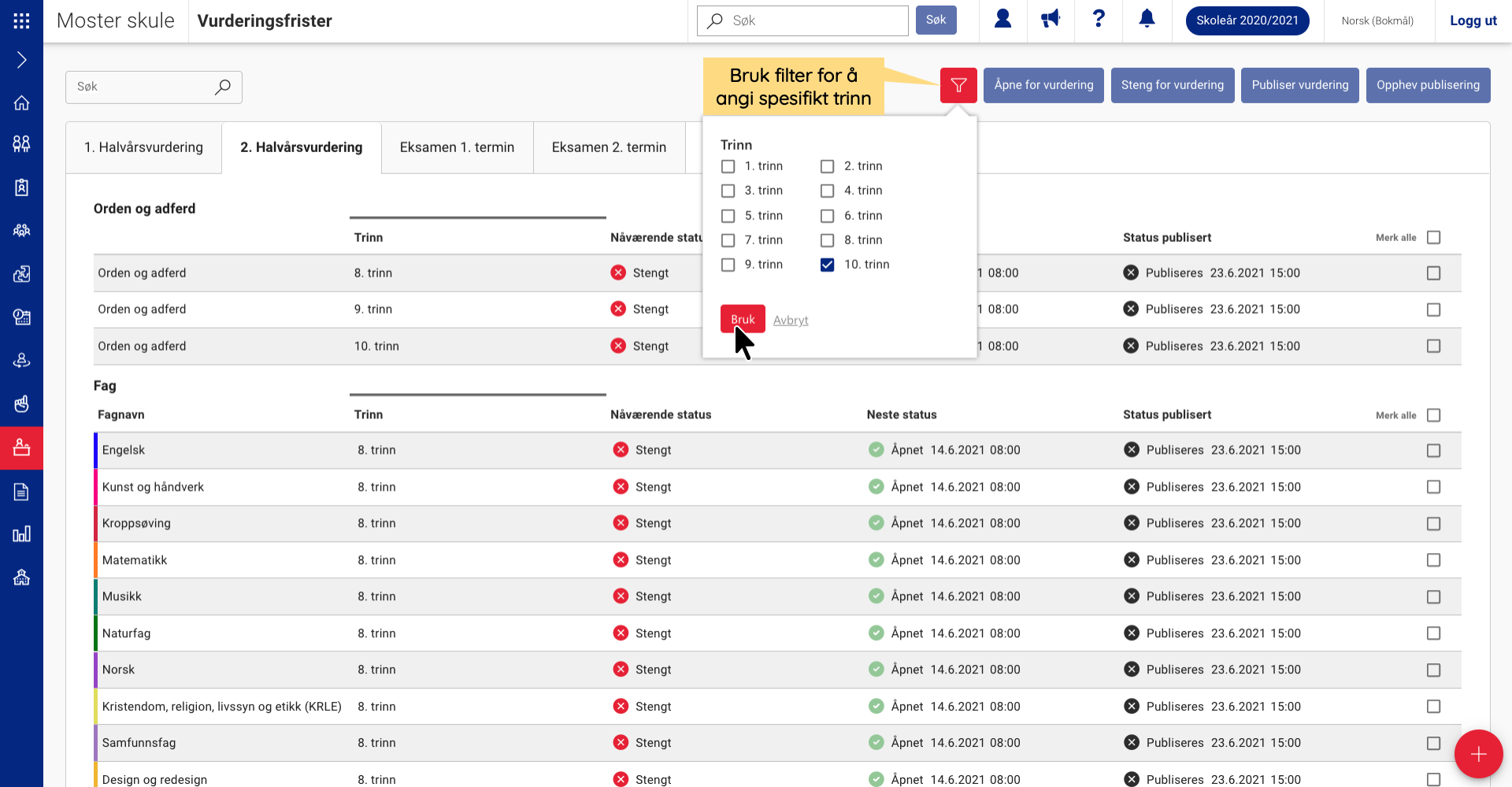Switch to 1. Halvårsvurdering tab
The image size is (1512, 787).
point(143,147)
